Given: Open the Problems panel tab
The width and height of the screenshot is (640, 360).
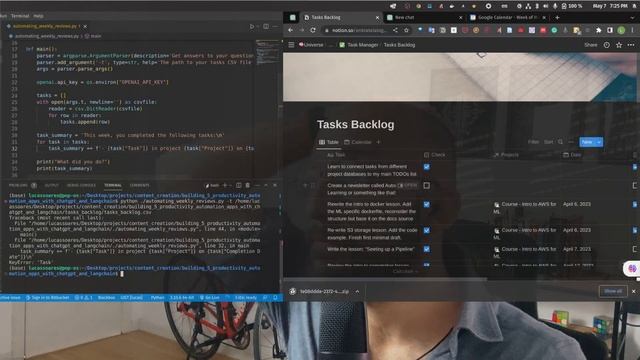Looking at the screenshot, I should [18, 185].
